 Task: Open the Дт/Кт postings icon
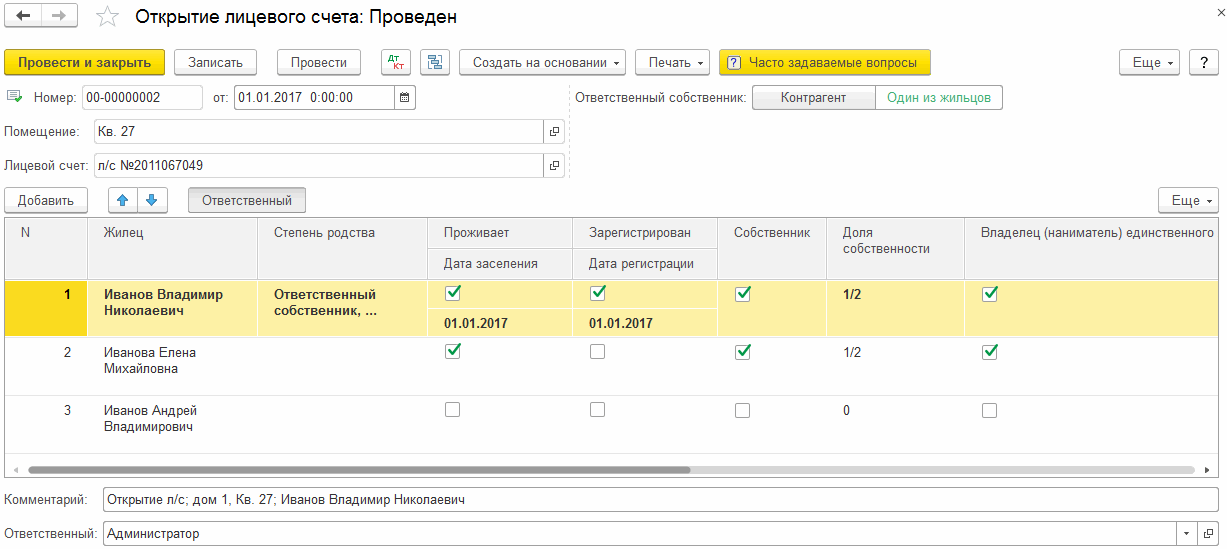point(396,62)
